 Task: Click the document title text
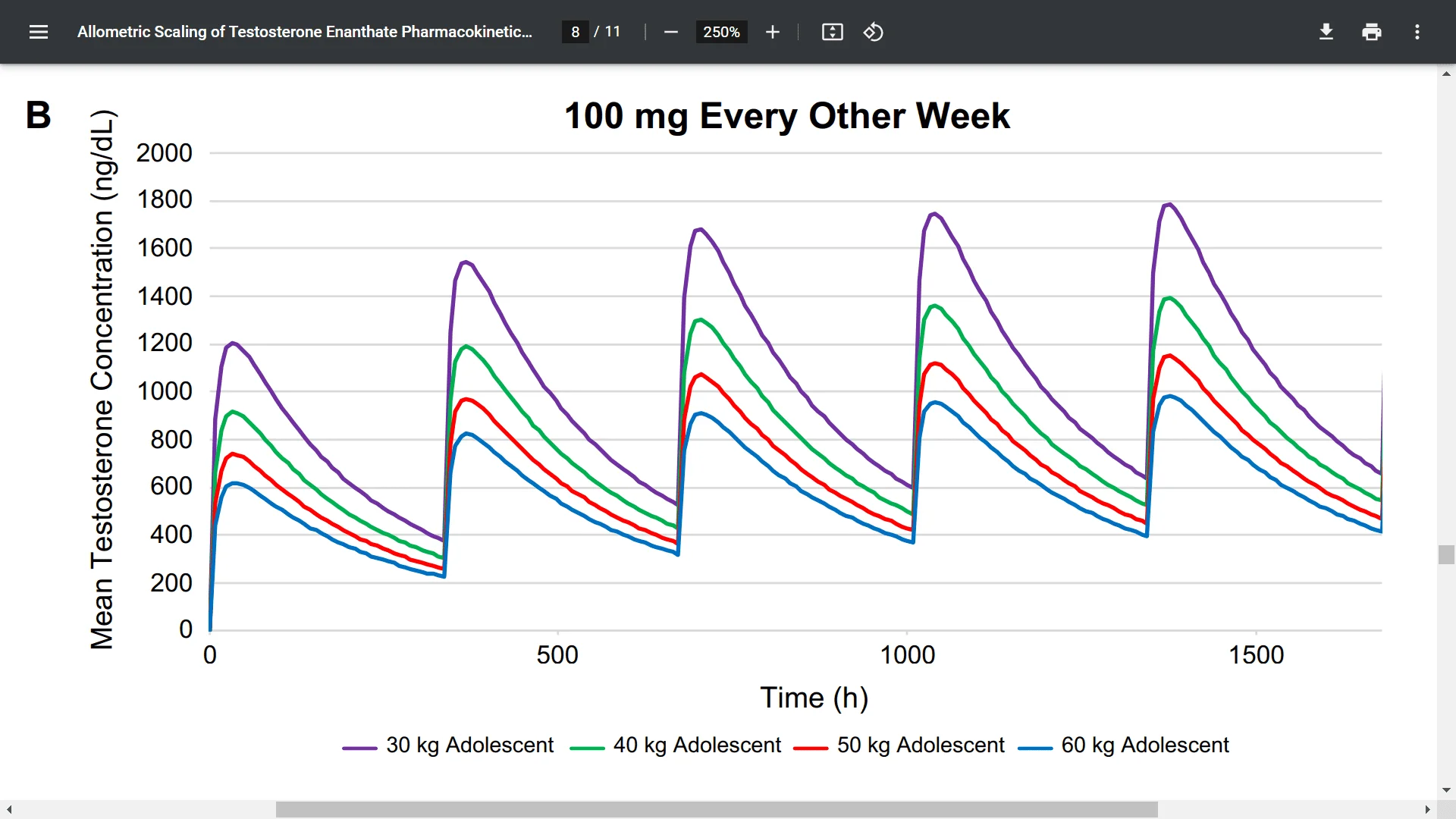pos(305,32)
